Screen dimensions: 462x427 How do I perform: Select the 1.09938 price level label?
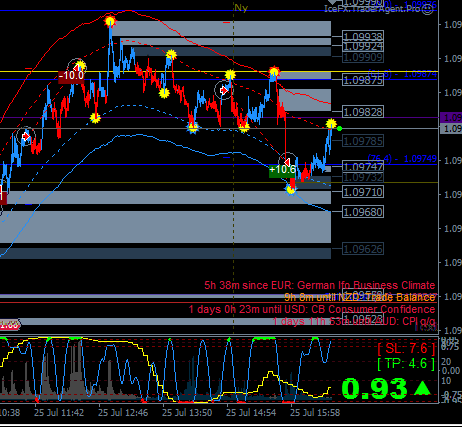[x=363, y=36]
